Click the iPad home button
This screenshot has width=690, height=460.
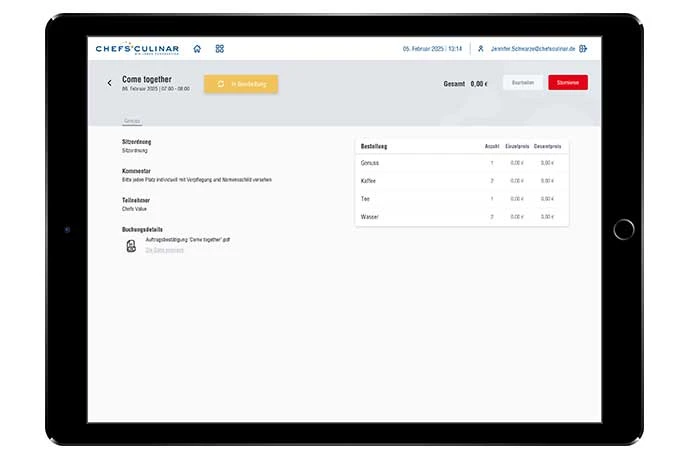pos(624,230)
